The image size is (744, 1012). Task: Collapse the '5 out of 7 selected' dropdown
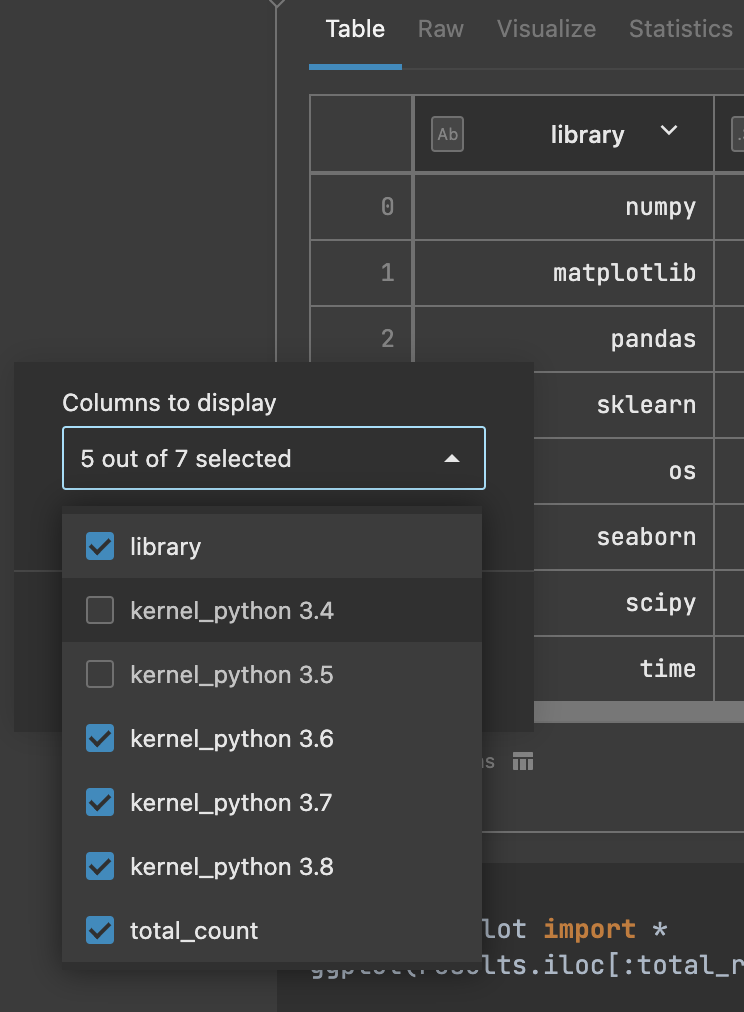click(450, 458)
